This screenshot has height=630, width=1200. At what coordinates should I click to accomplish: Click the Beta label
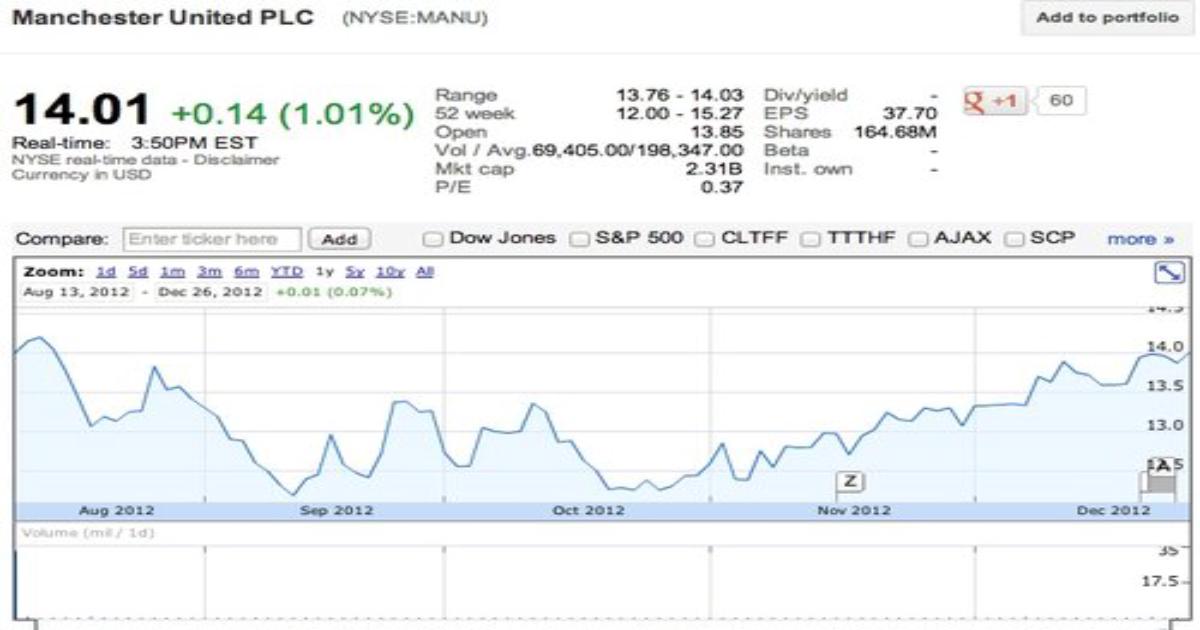(786, 151)
